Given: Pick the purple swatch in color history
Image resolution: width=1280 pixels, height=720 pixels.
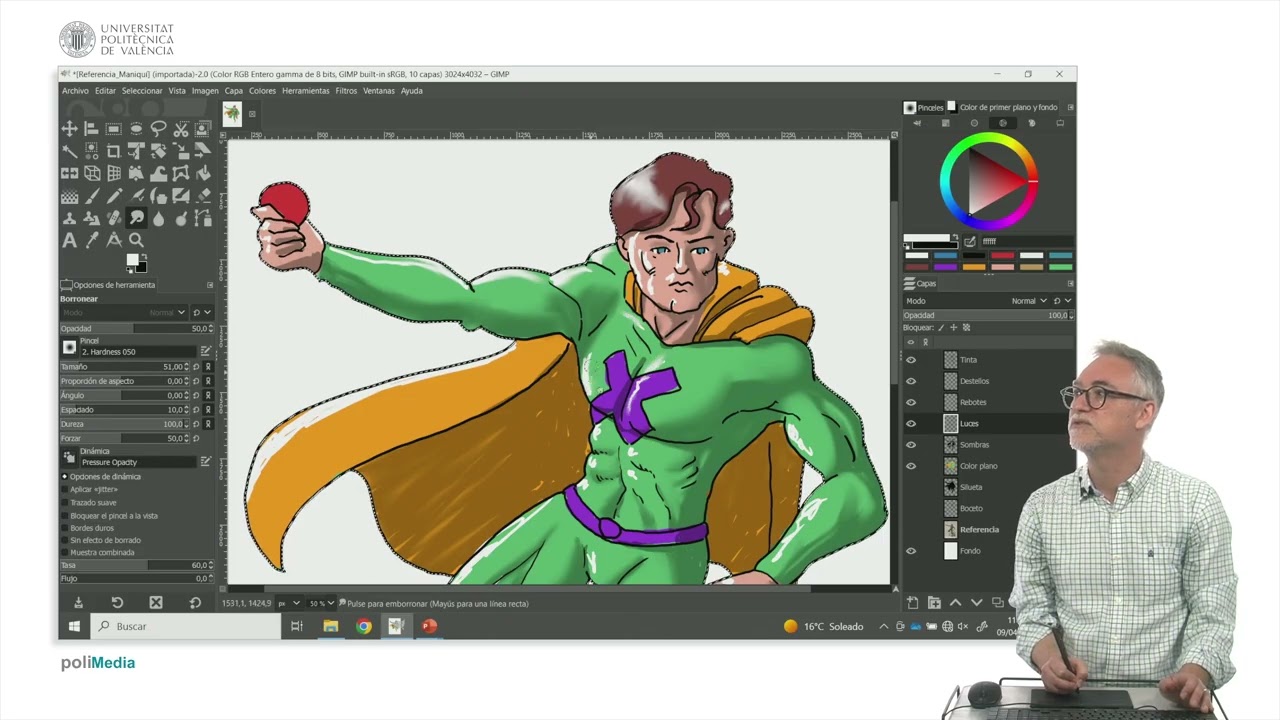Looking at the screenshot, I should 945,267.
